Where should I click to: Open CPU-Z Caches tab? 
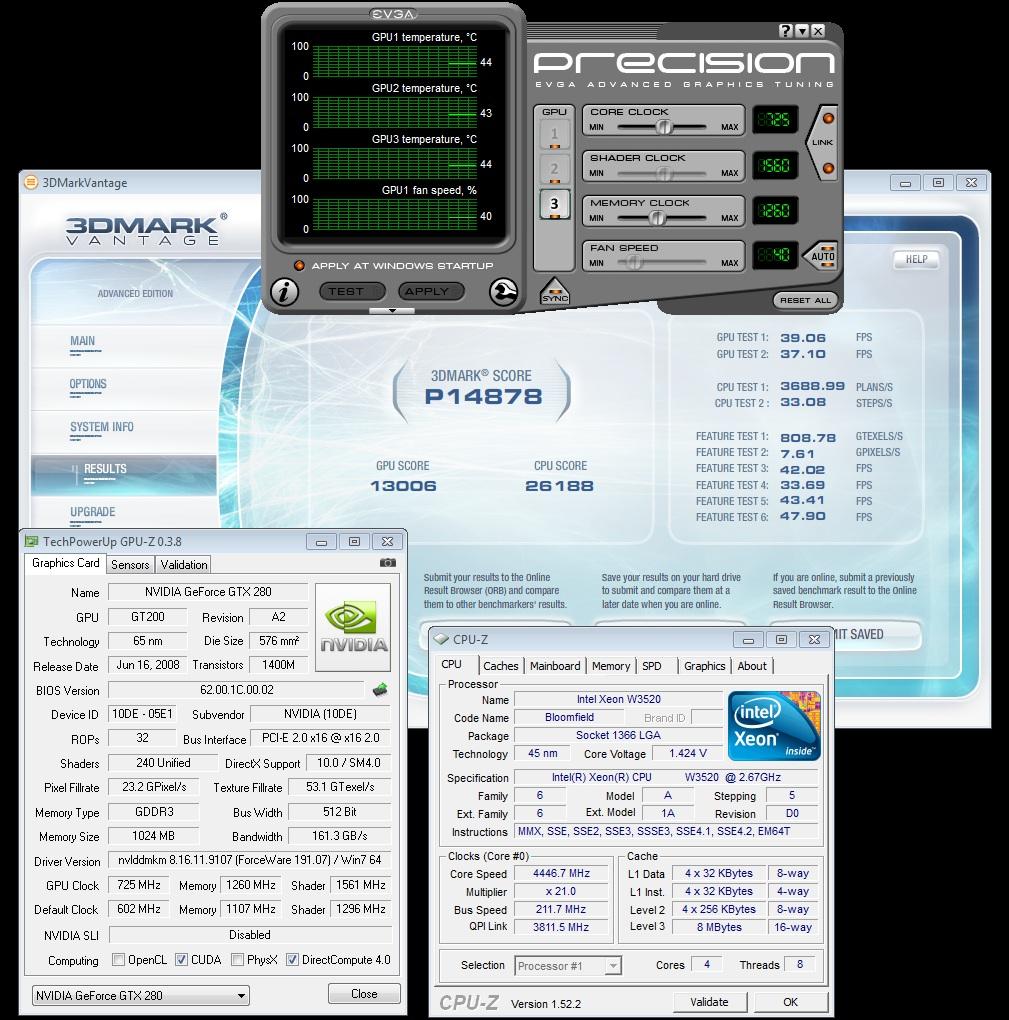pos(500,666)
